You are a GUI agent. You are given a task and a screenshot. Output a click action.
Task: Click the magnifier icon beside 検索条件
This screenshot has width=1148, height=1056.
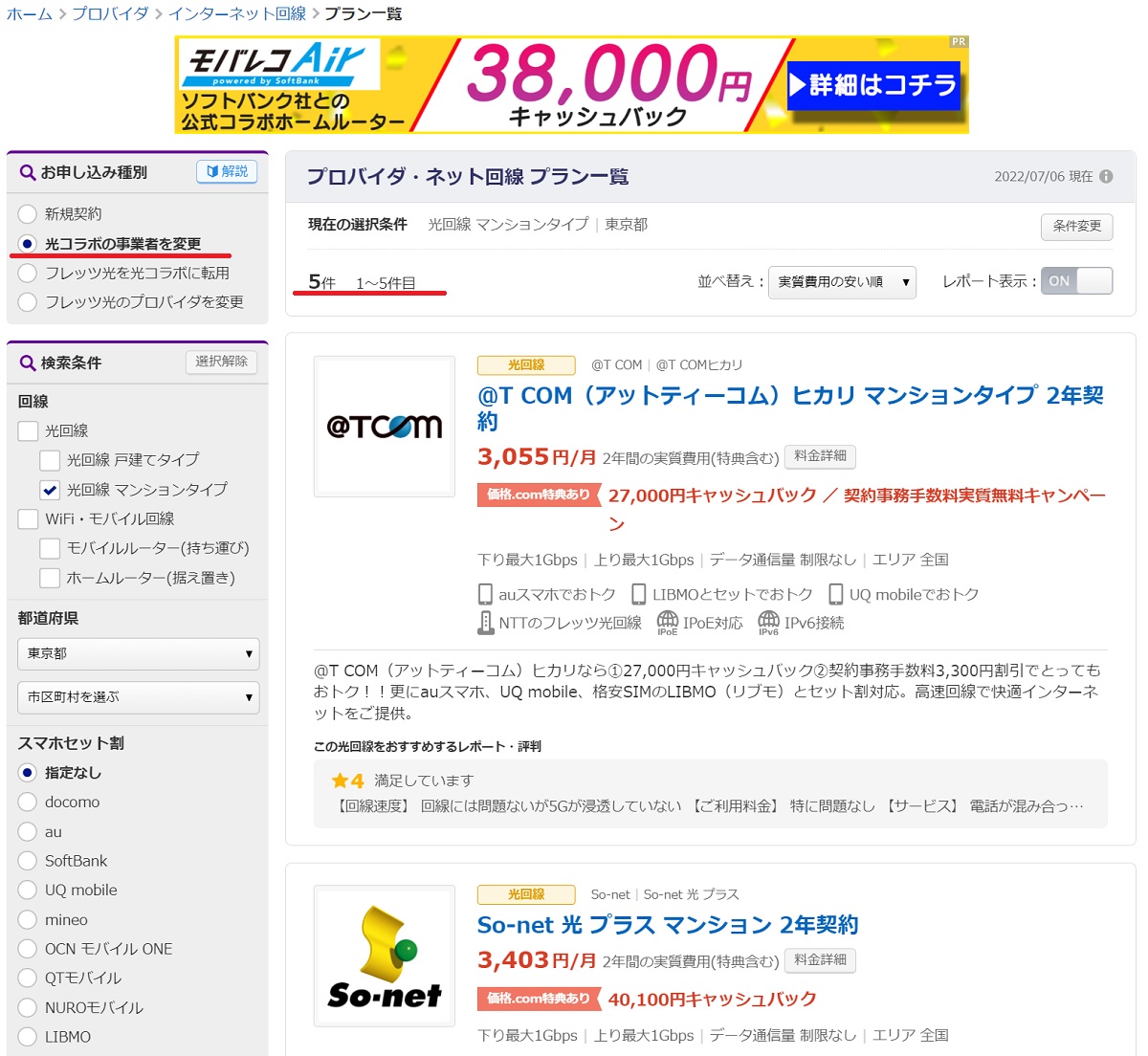[x=28, y=363]
